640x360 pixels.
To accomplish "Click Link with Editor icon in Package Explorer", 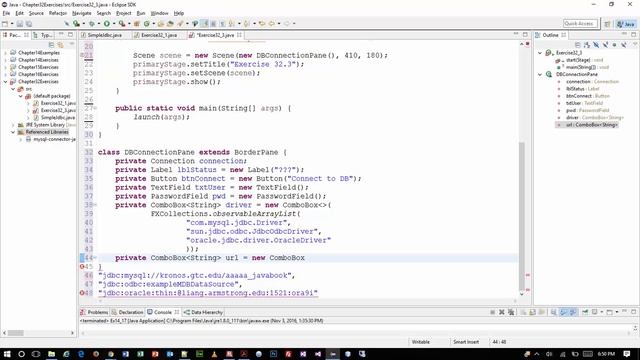I will 60,44.
